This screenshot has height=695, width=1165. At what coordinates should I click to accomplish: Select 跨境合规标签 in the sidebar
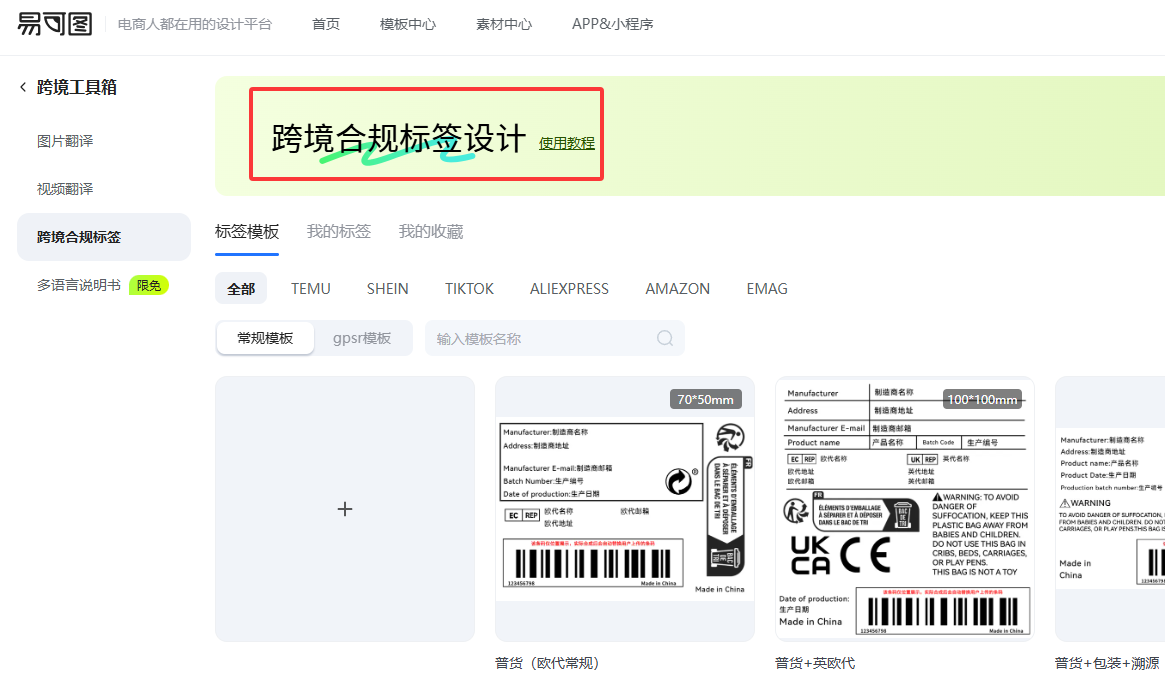pyautogui.click(x=103, y=237)
